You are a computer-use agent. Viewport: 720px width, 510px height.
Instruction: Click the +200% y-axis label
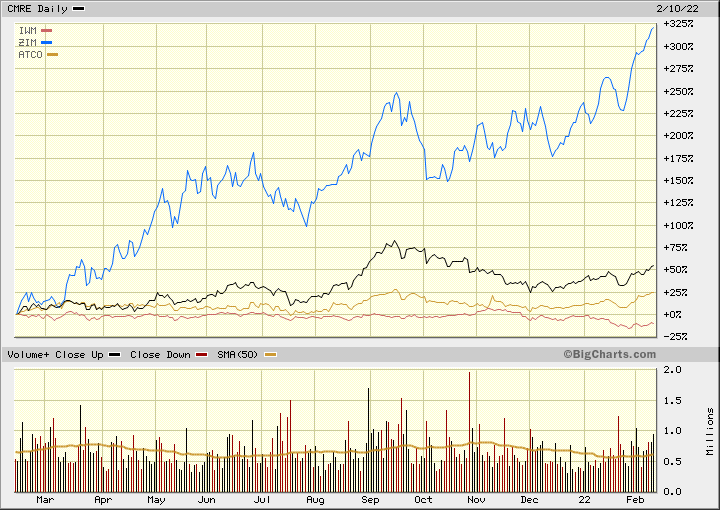click(678, 135)
